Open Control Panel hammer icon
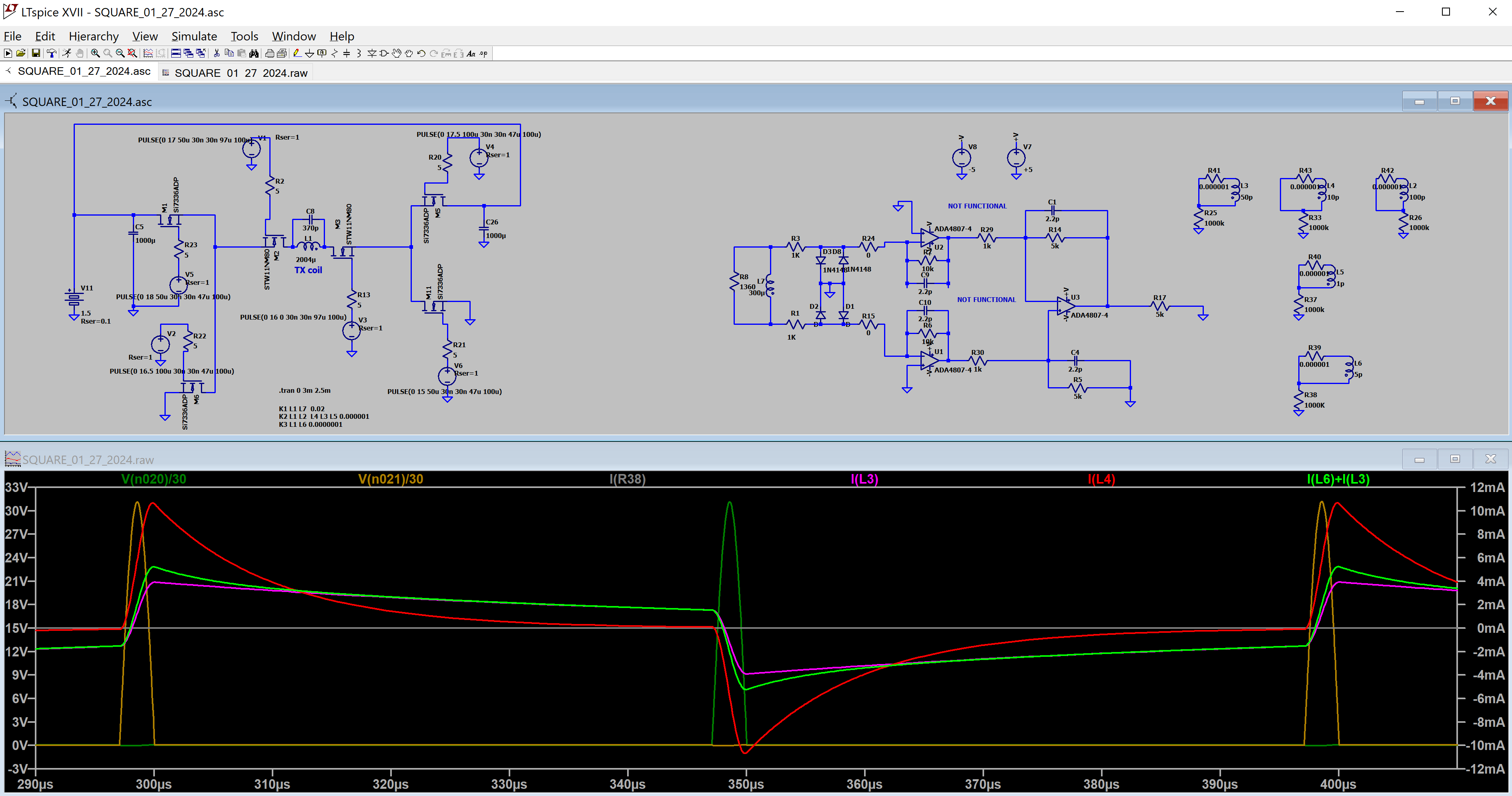 52,53
